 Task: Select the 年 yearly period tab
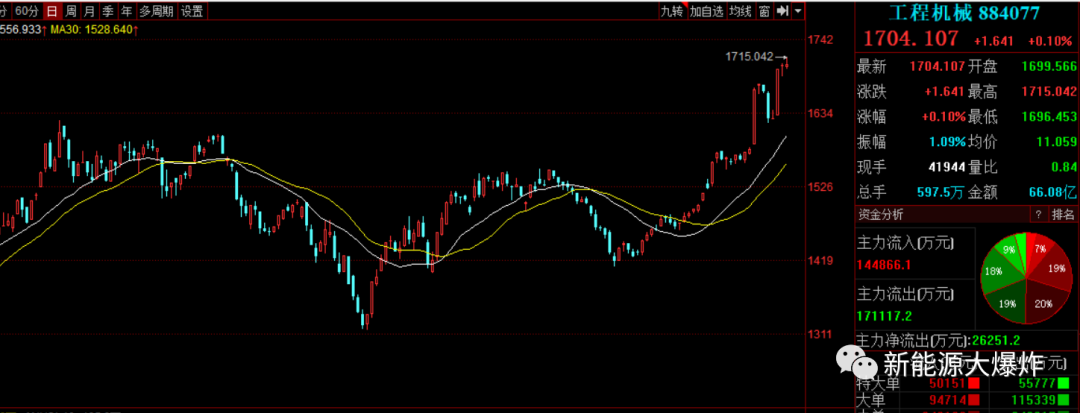coord(126,11)
